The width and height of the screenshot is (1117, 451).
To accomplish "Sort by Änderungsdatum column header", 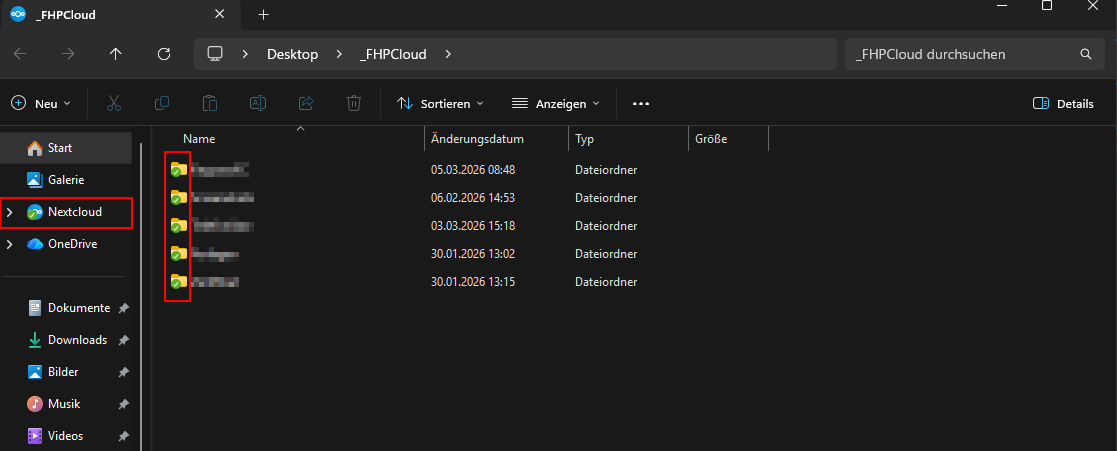I will (477, 139).
